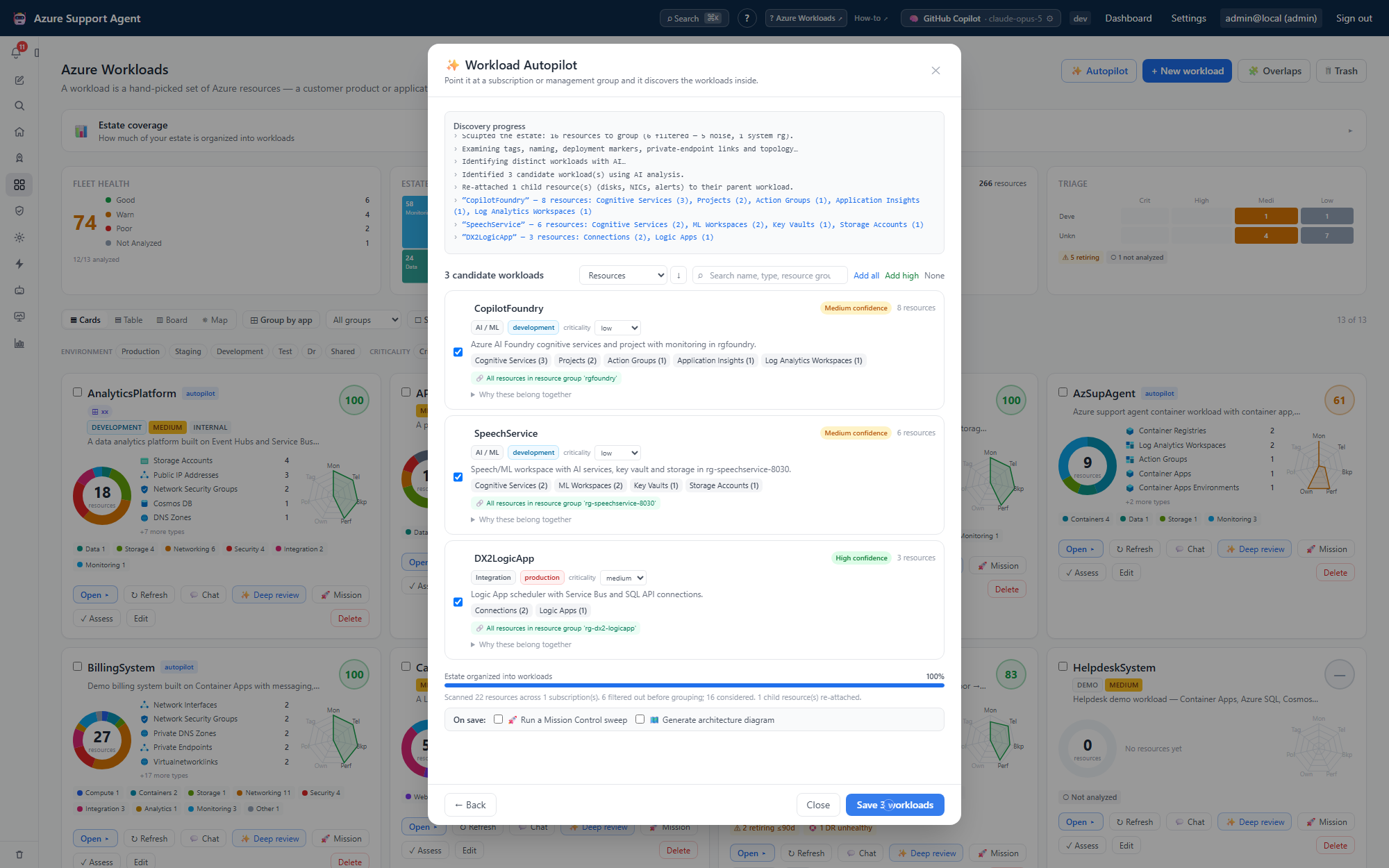
Task: Click the monitor icon in the left sidebar
Action: click(x=19, y=317)
